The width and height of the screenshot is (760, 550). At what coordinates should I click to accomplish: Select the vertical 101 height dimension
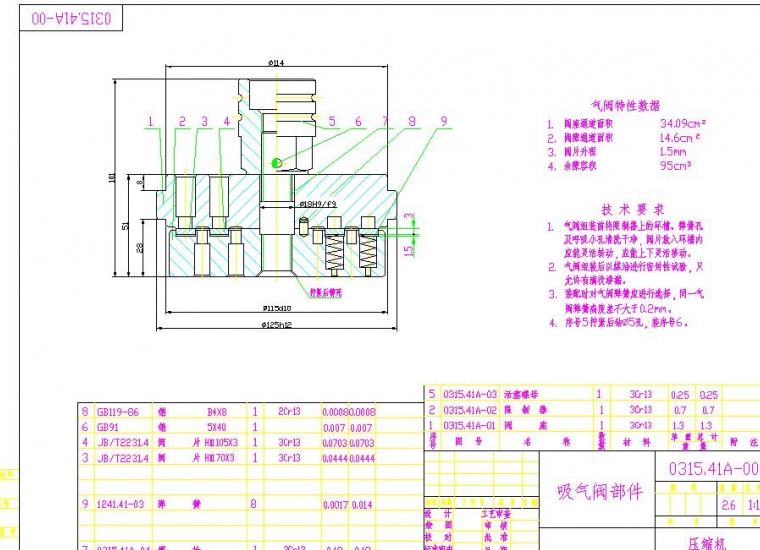pyautogui.click(x=111, y=178)
